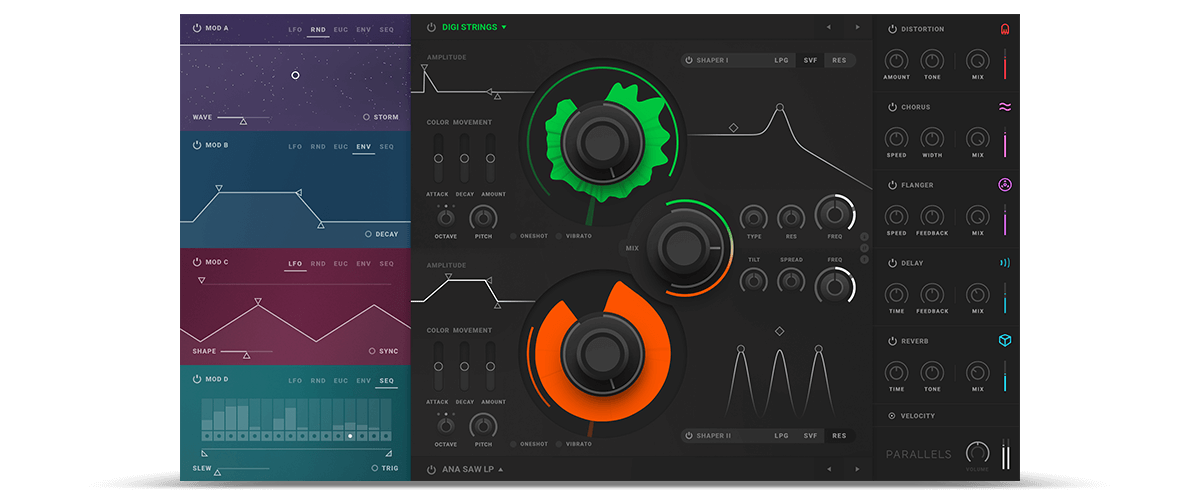Adjust the Wave slider in Mod A
Image resolution: width=1200 pixels, height=502 pixels.
(241, 118)
